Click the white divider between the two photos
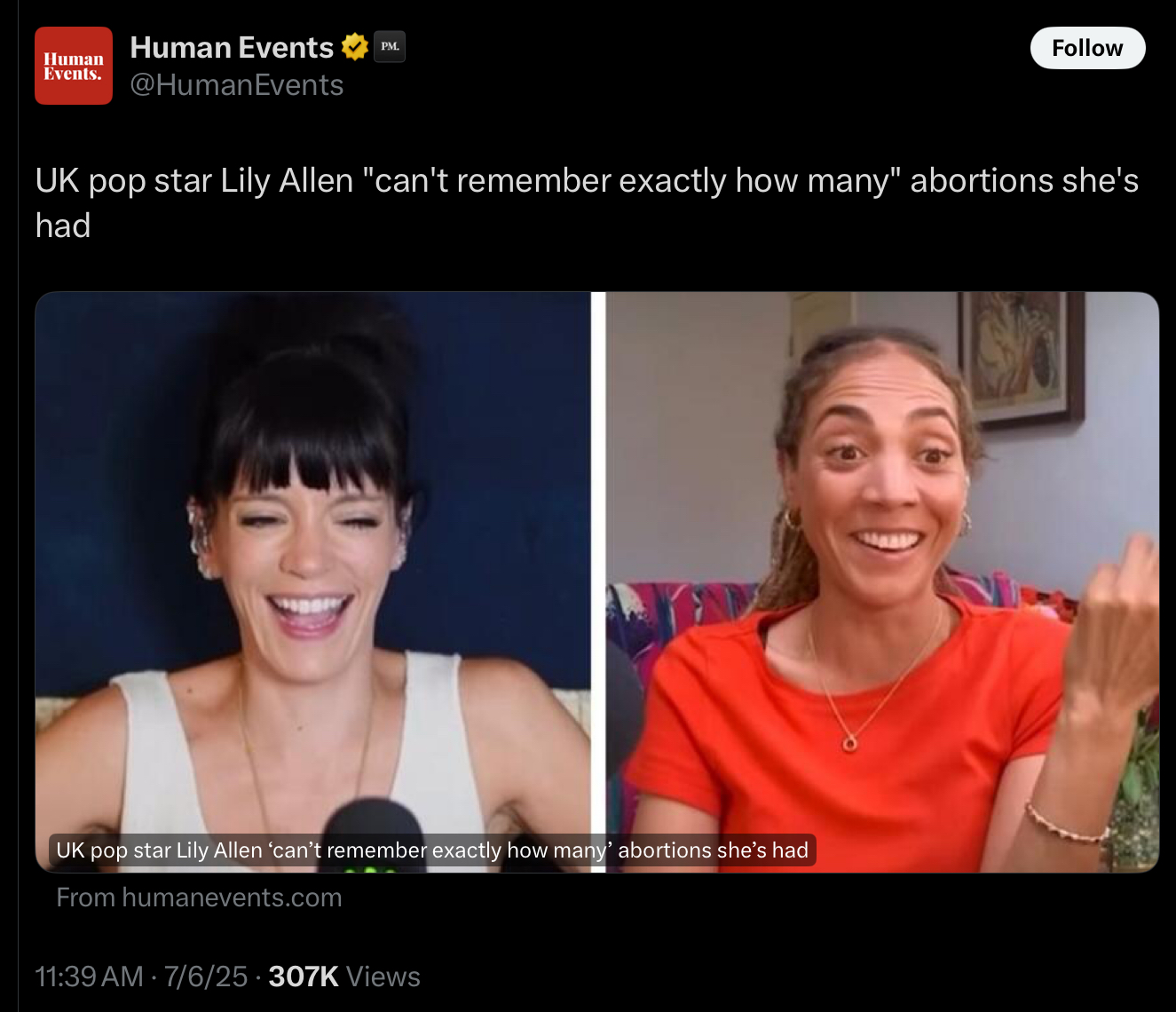Image resolution: width=1176 pixels, height=1012 pixels. tap(598, 581)
